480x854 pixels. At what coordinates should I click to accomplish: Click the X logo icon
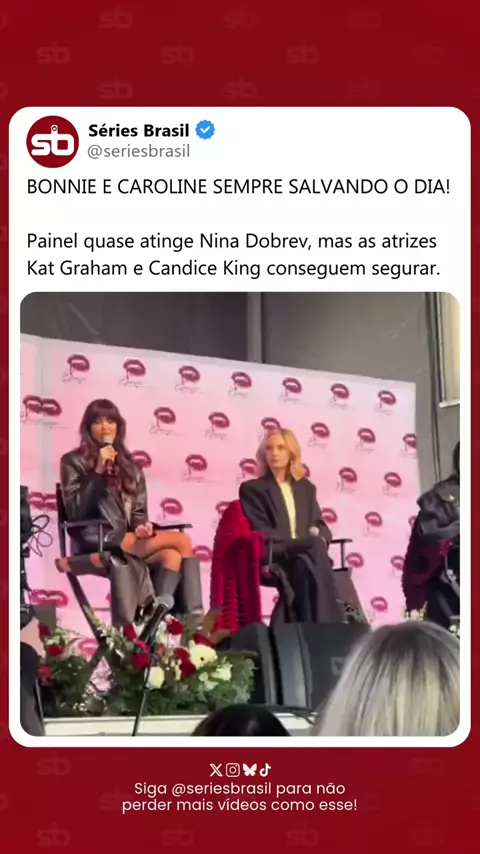pyautogui.click(x=216, y=770)
